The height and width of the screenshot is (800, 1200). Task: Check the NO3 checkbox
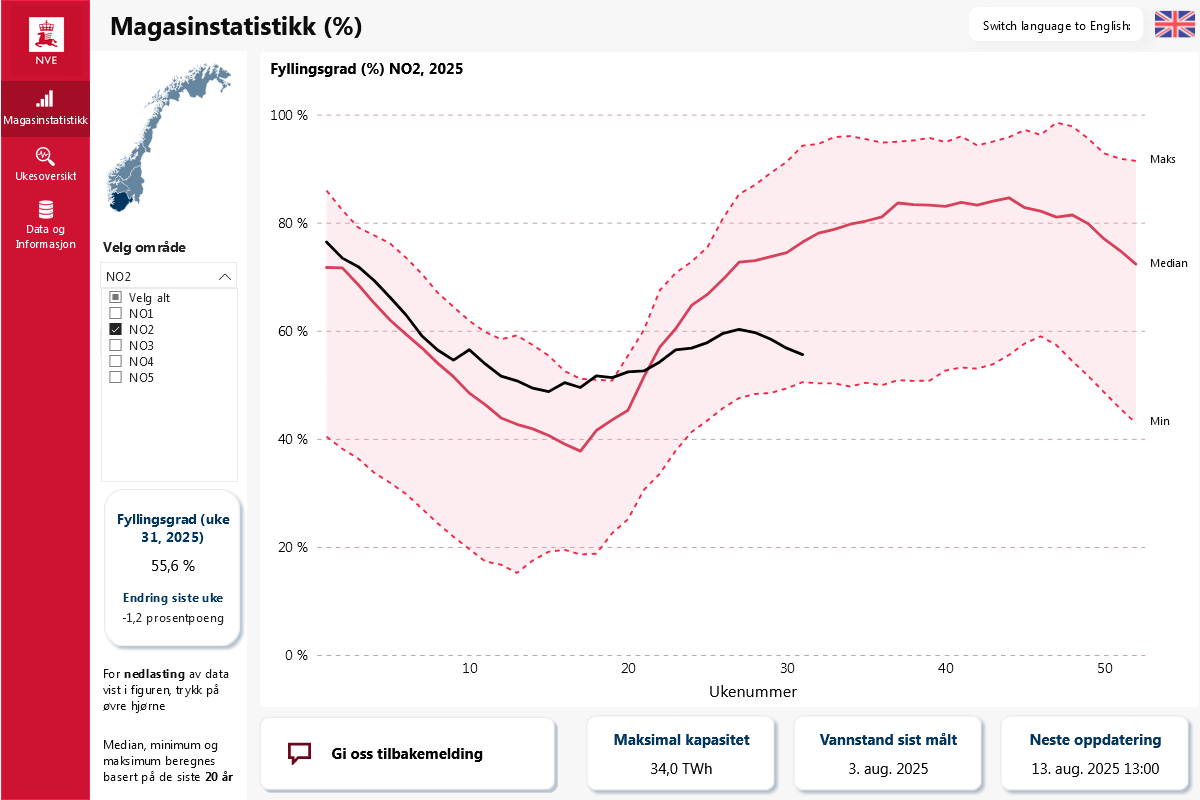115,346
